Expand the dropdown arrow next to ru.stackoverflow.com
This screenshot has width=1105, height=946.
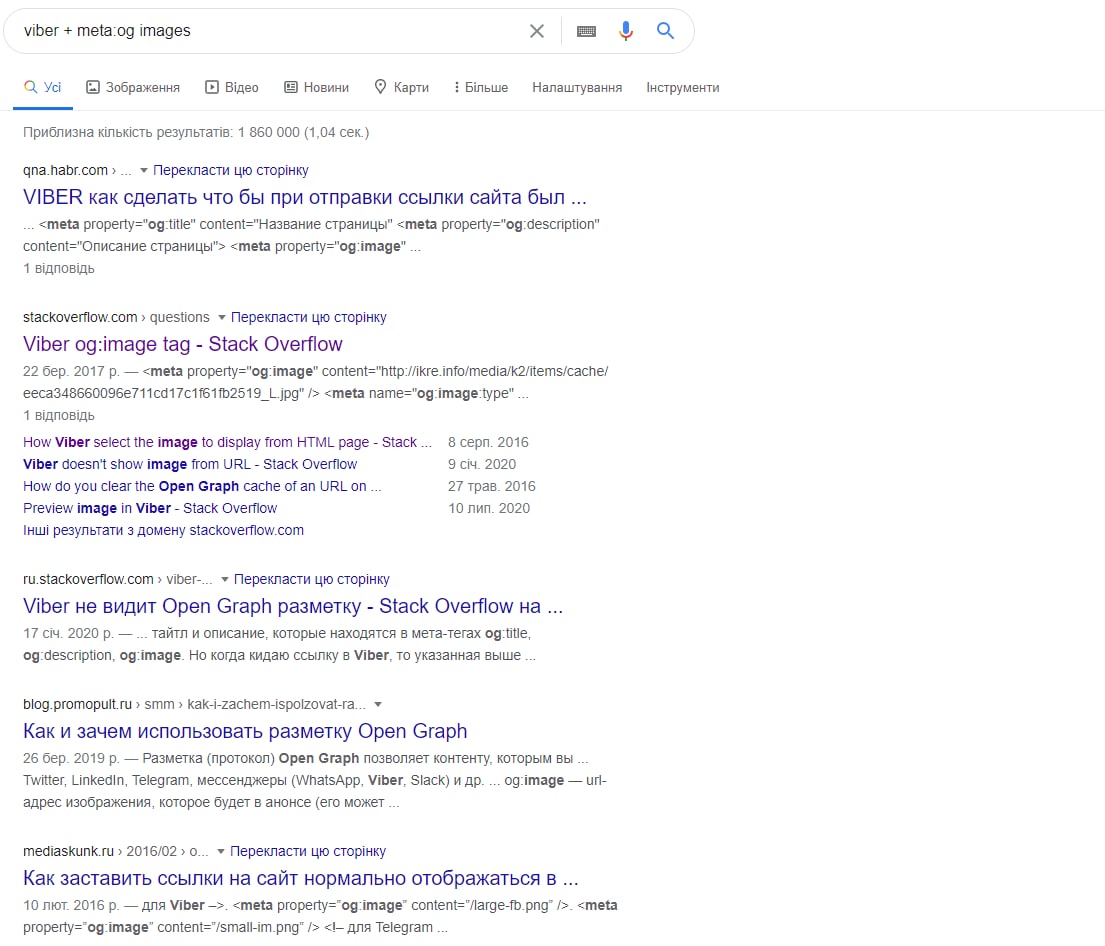tap(225, 579)
